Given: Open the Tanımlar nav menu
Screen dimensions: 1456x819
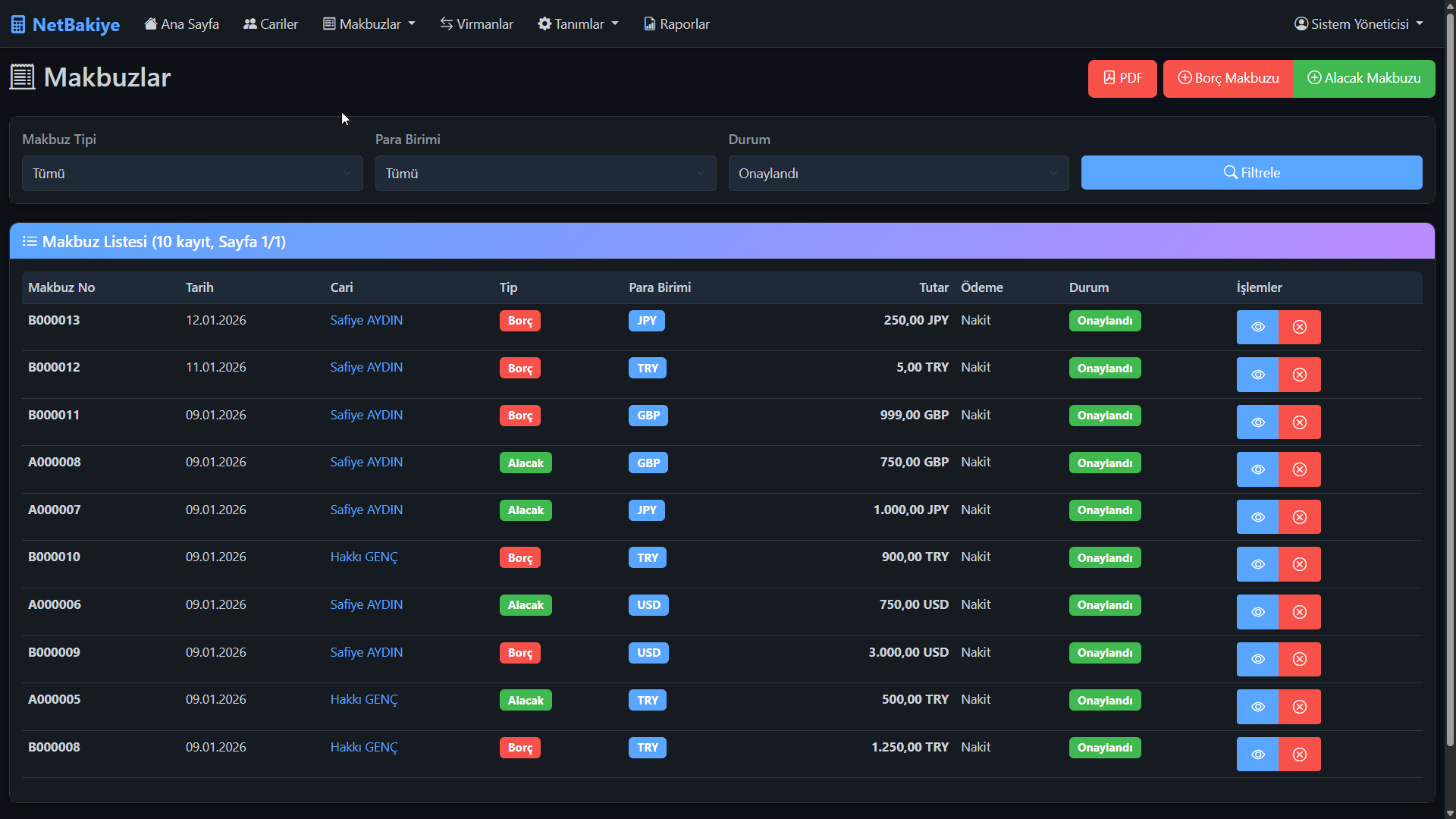Looking at the screenshot, I should pos(578,24).
